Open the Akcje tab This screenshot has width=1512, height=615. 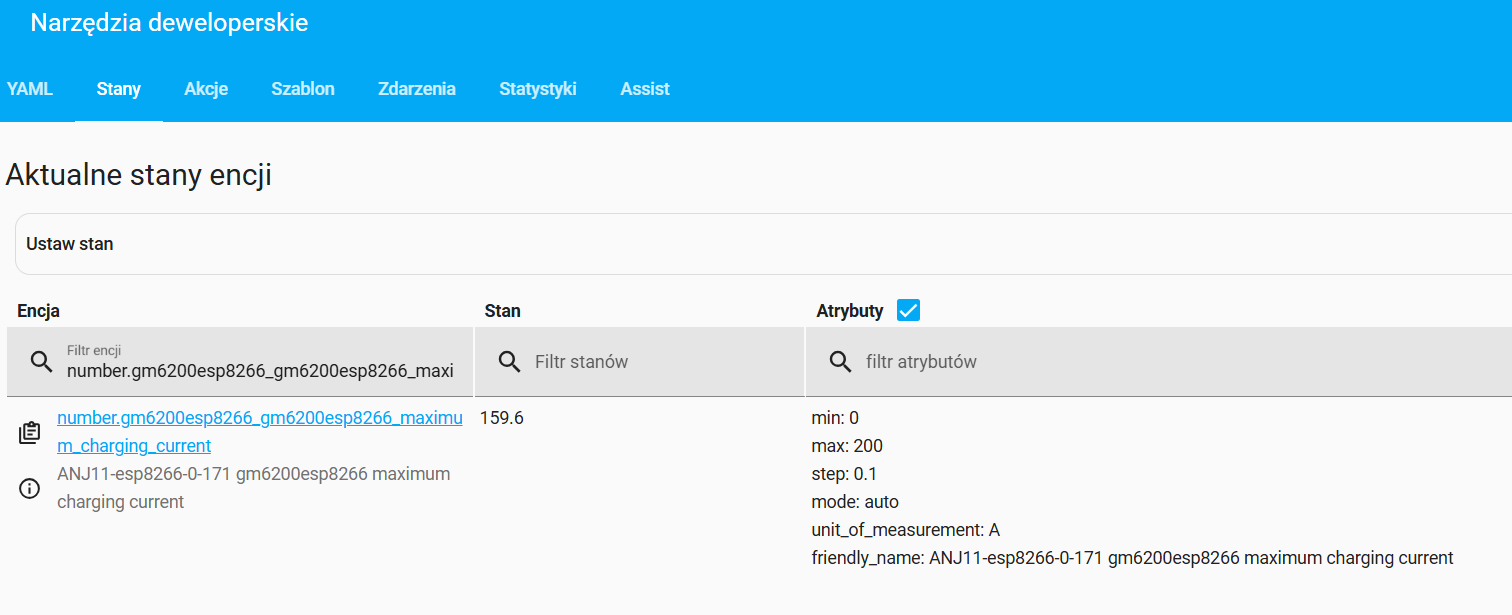click(206, 89)
